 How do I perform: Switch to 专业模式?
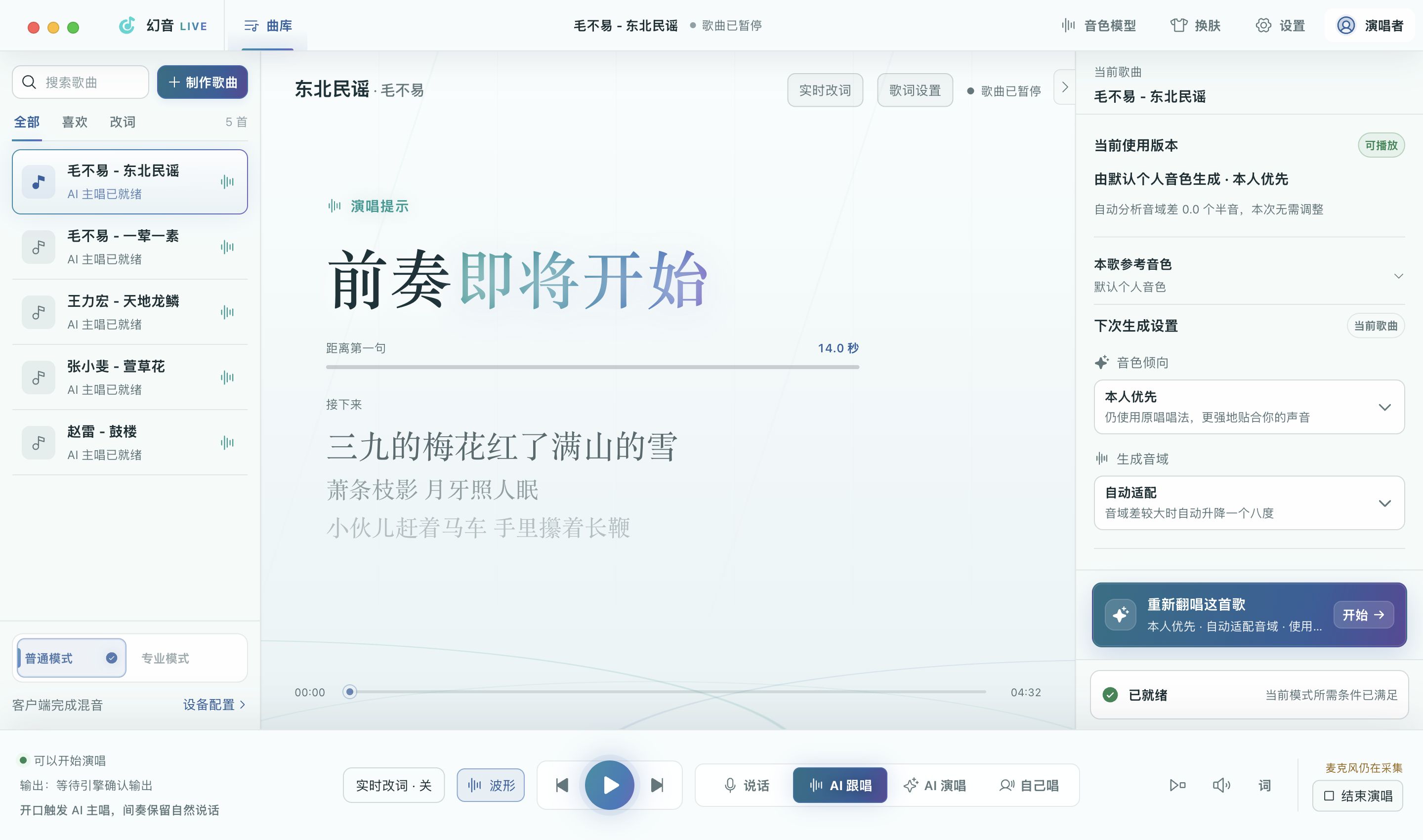(x=166, y=658)
